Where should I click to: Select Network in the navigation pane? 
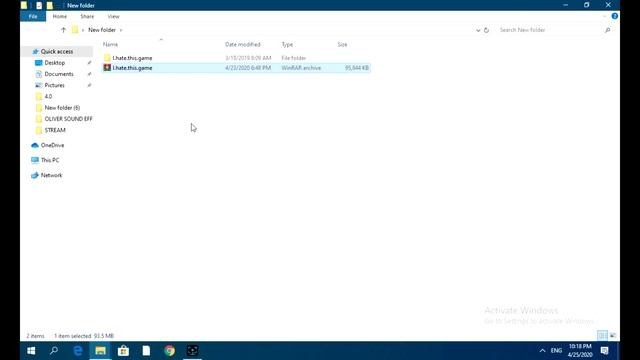(51, 175)
